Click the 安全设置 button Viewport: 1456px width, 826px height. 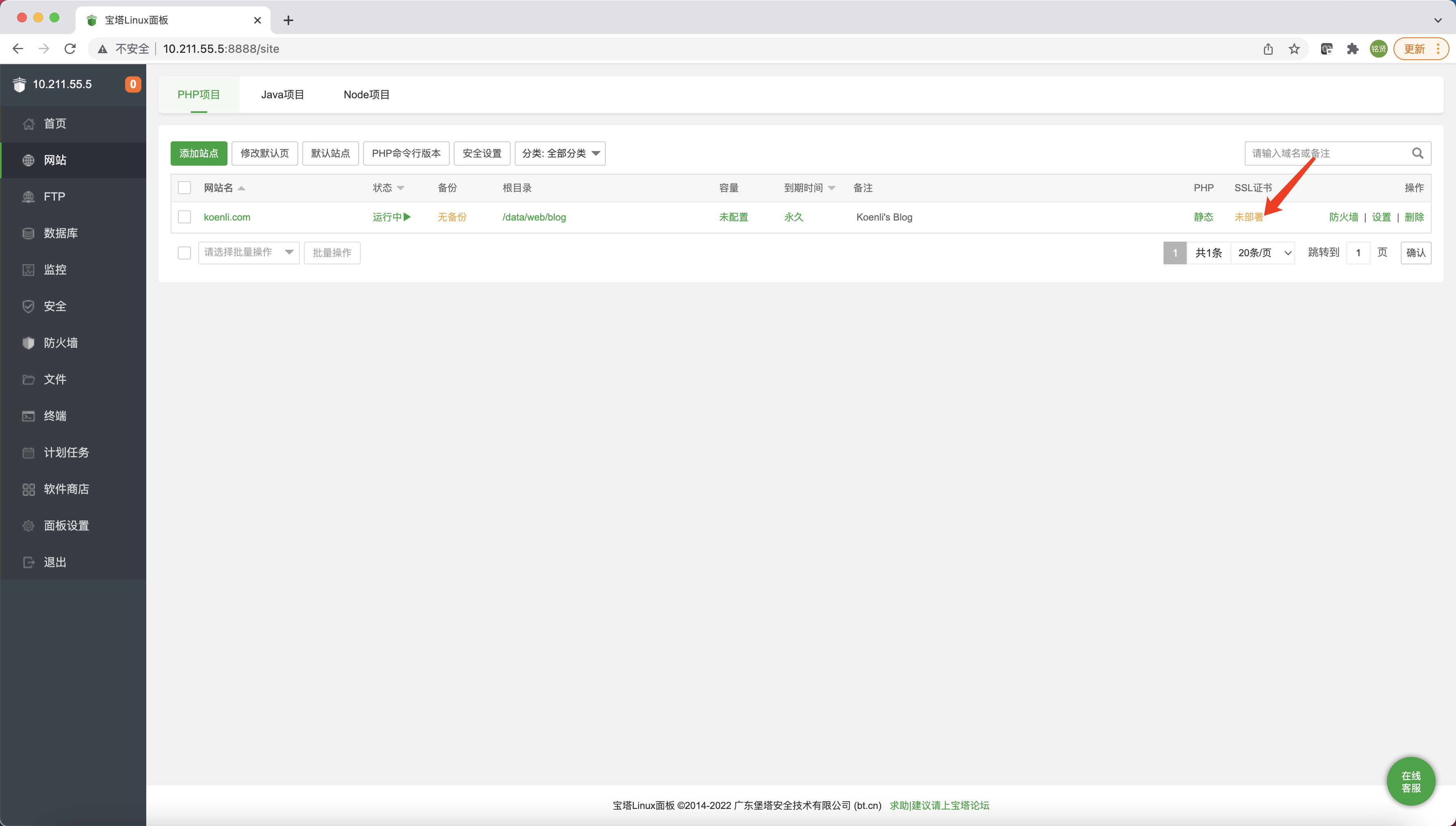tap(482, 153)
